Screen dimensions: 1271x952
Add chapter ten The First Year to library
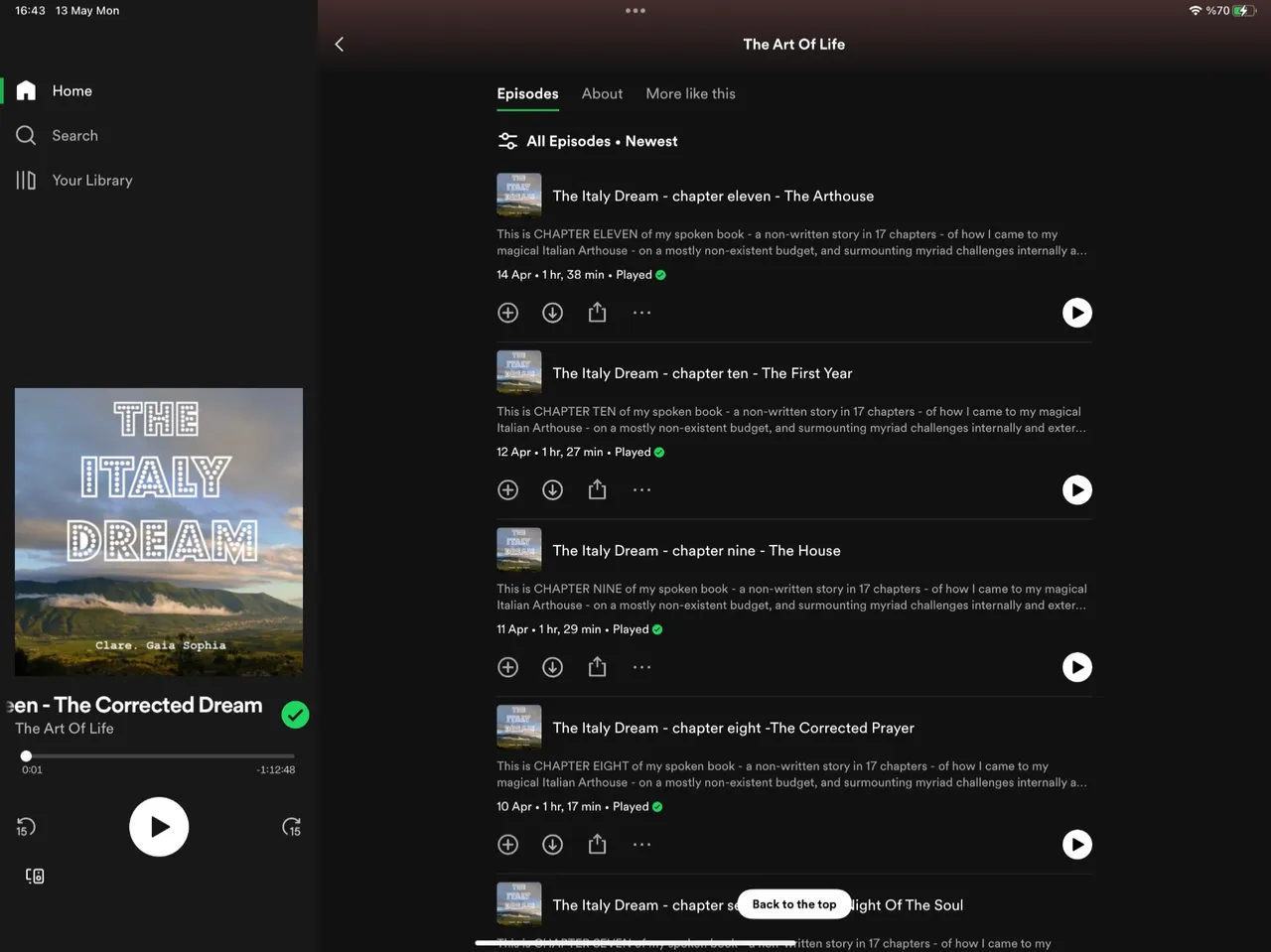click(507, 489)
